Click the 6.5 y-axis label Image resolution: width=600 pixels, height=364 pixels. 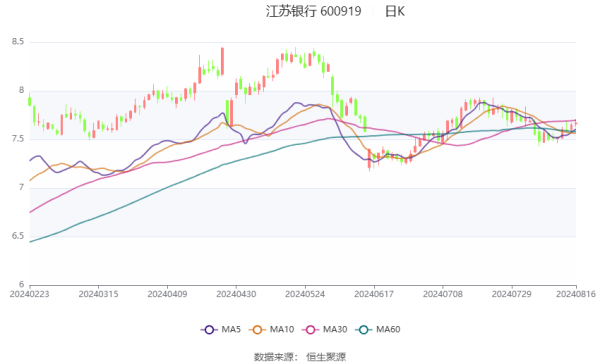pyautogui.click(x=18, y=236)
